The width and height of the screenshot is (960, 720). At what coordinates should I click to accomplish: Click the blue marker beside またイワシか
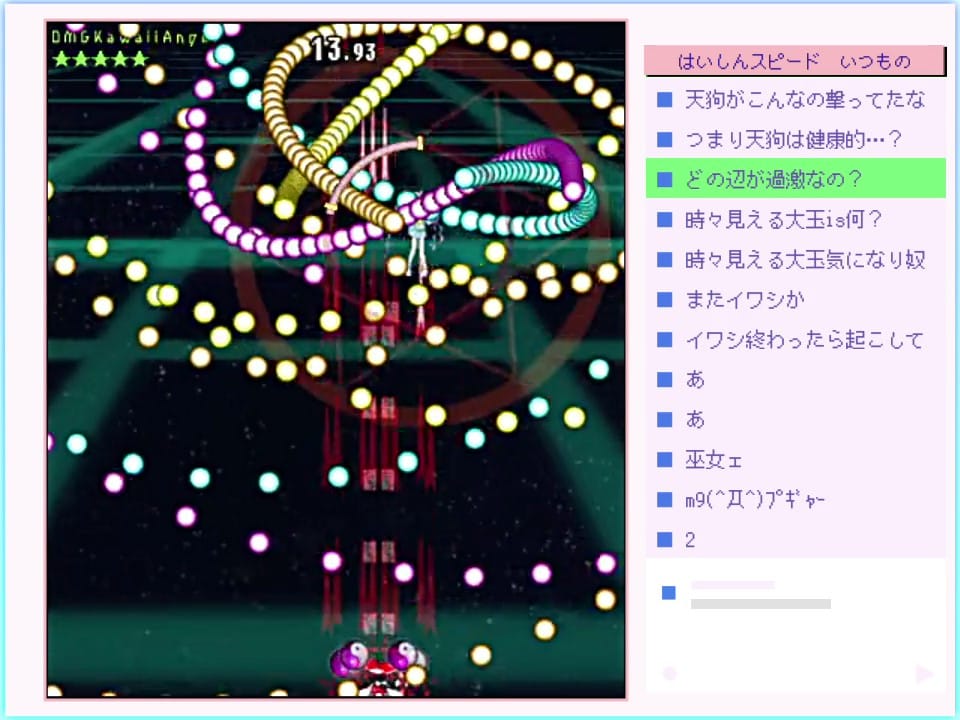[664, 300]
